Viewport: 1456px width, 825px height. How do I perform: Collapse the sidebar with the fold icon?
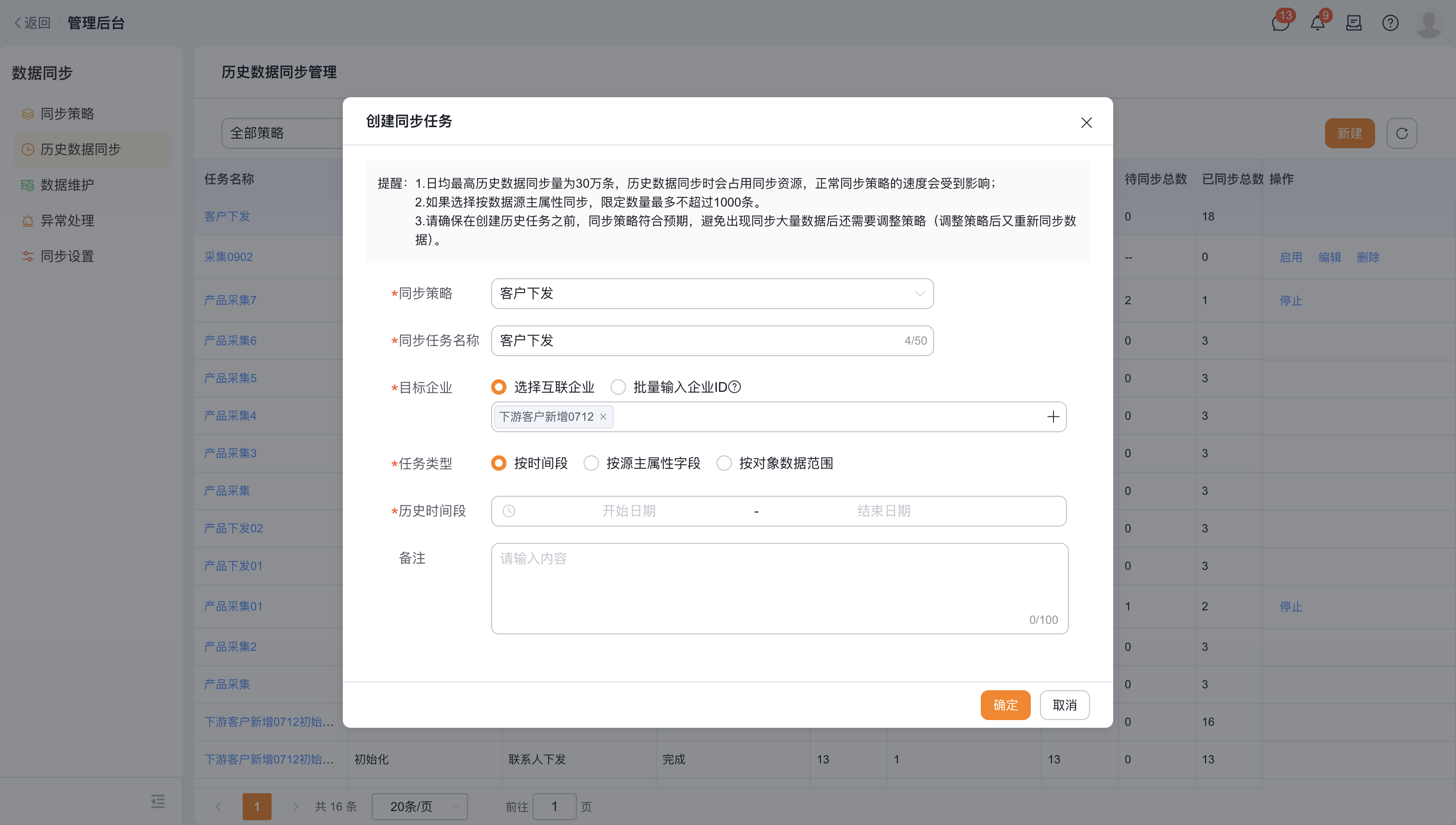[x=157, y=801]
